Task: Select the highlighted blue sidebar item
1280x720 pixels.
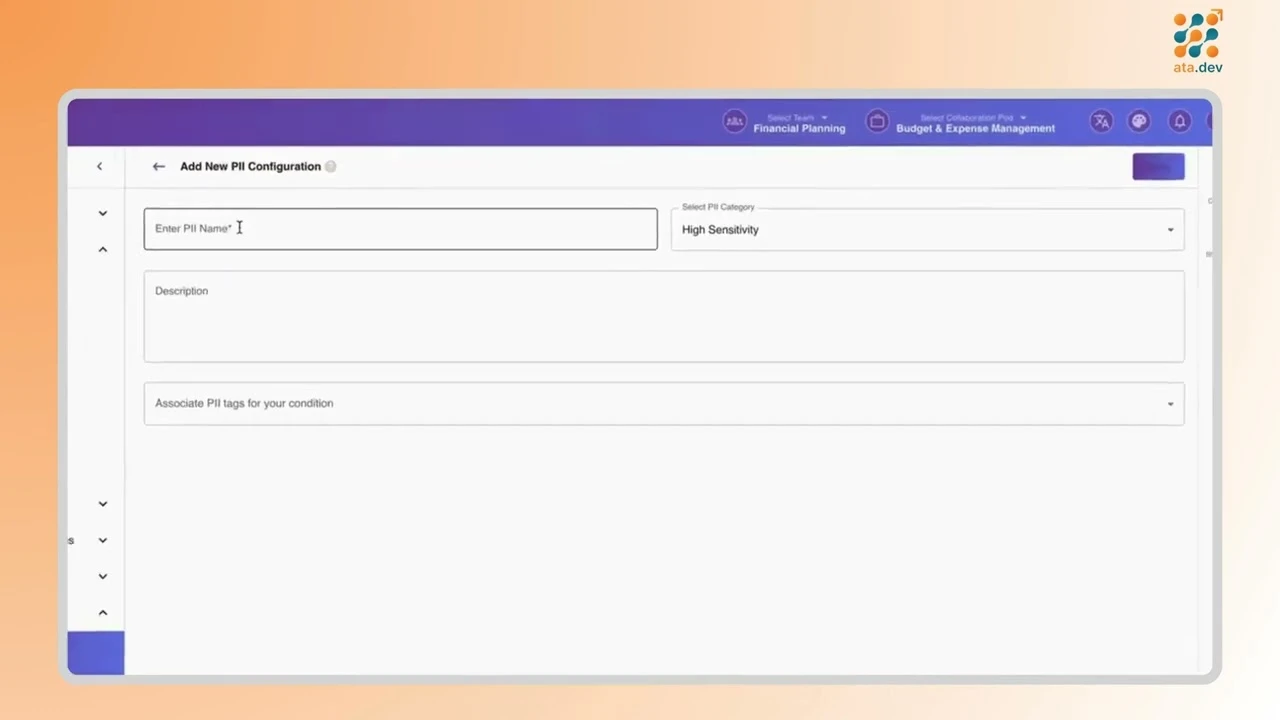Action: click(95, 652)
